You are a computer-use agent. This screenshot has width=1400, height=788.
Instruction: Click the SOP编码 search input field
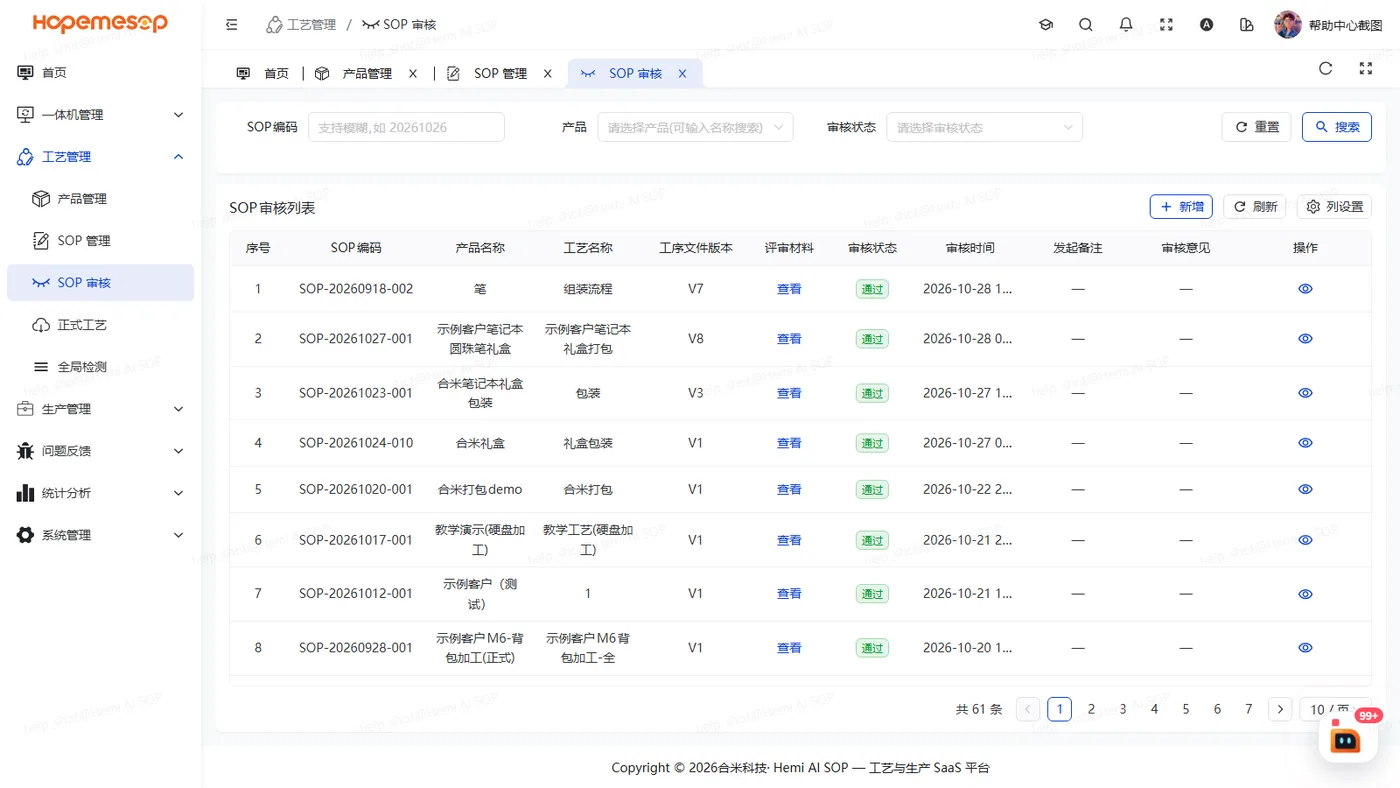(406, 127)
